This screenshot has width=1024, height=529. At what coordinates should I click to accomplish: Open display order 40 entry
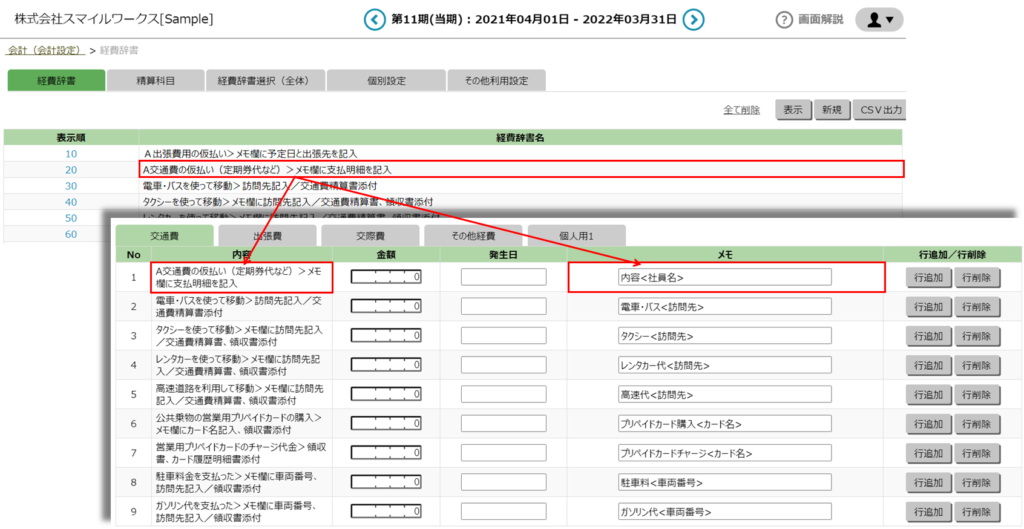coord(71,202)
